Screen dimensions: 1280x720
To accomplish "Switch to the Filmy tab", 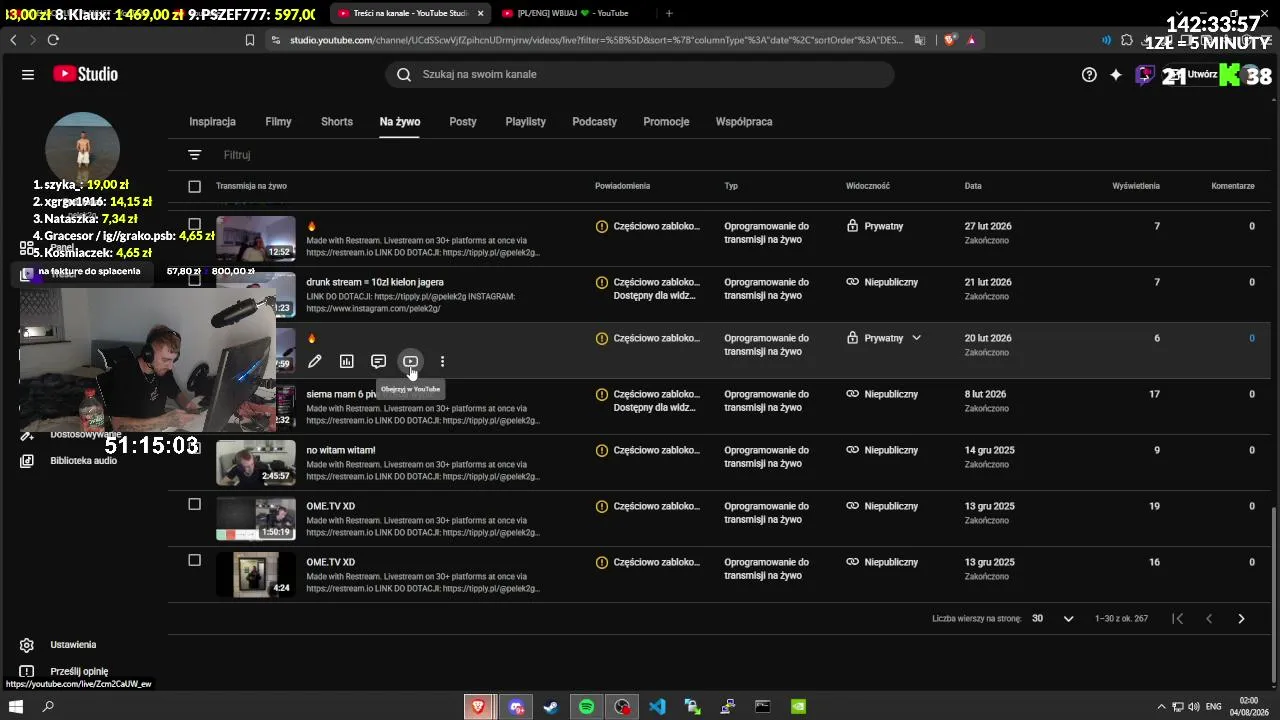I will point(279,122).
